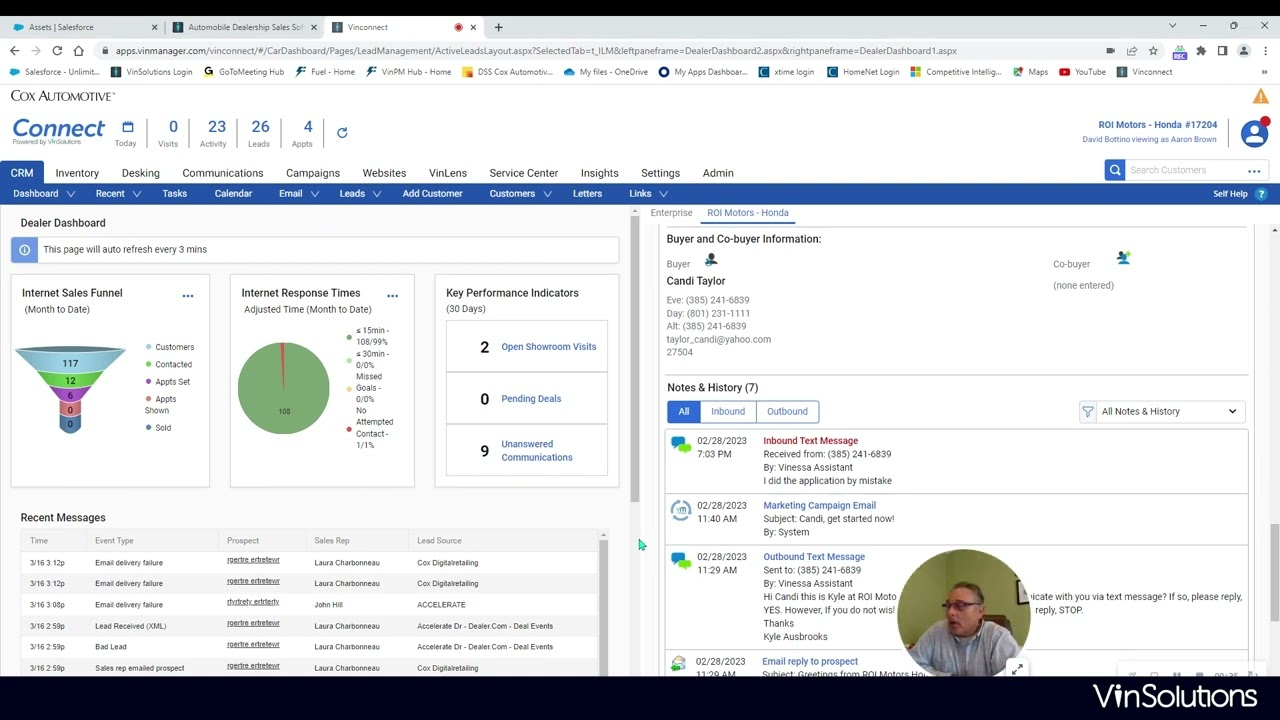The height and width of the screenshot is (720, 1280).
Task: Open the Email reply to prospect link
Action: tap(810, 662)
